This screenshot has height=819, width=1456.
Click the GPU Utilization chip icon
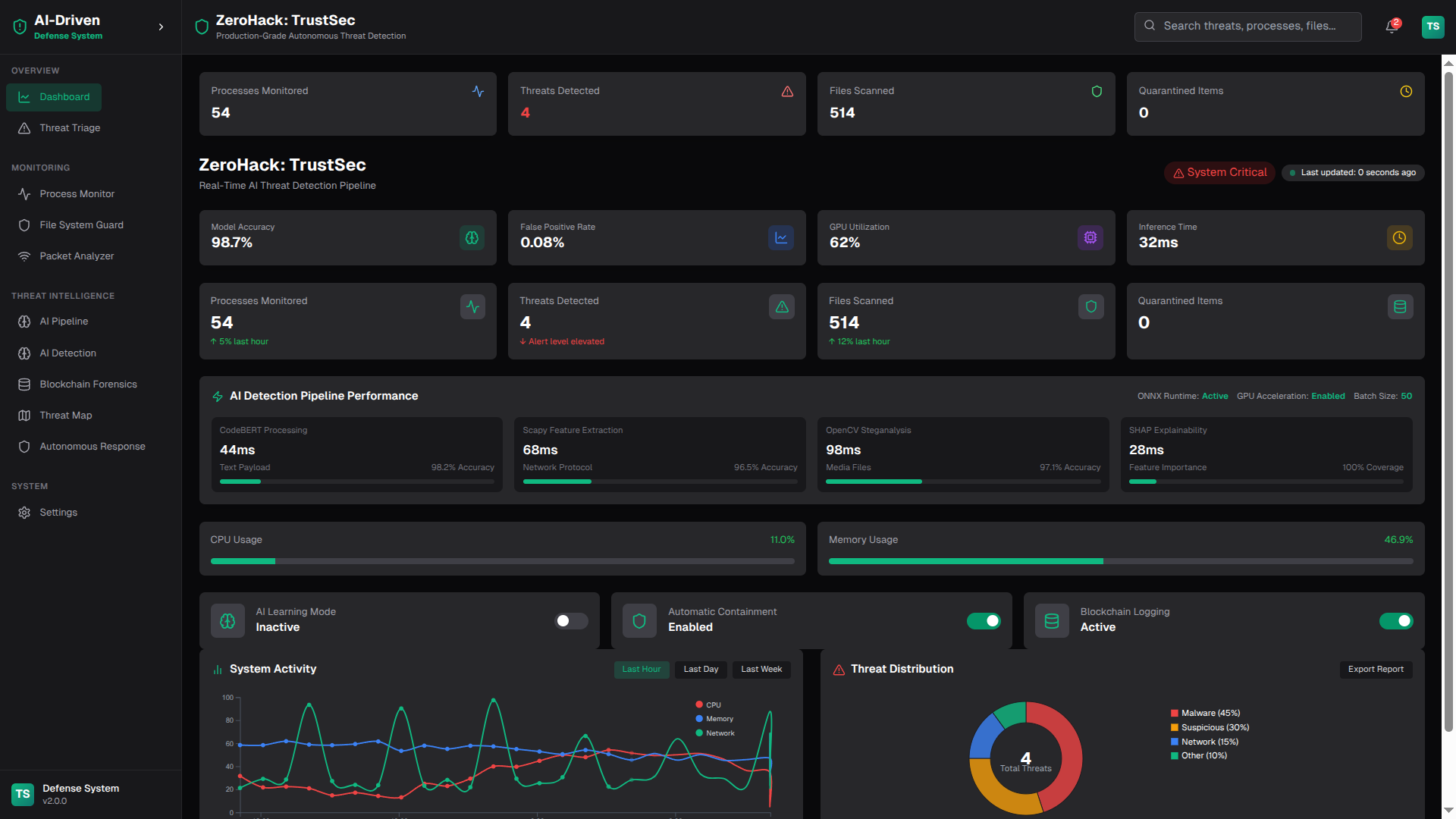click(x=1090, y=238)
